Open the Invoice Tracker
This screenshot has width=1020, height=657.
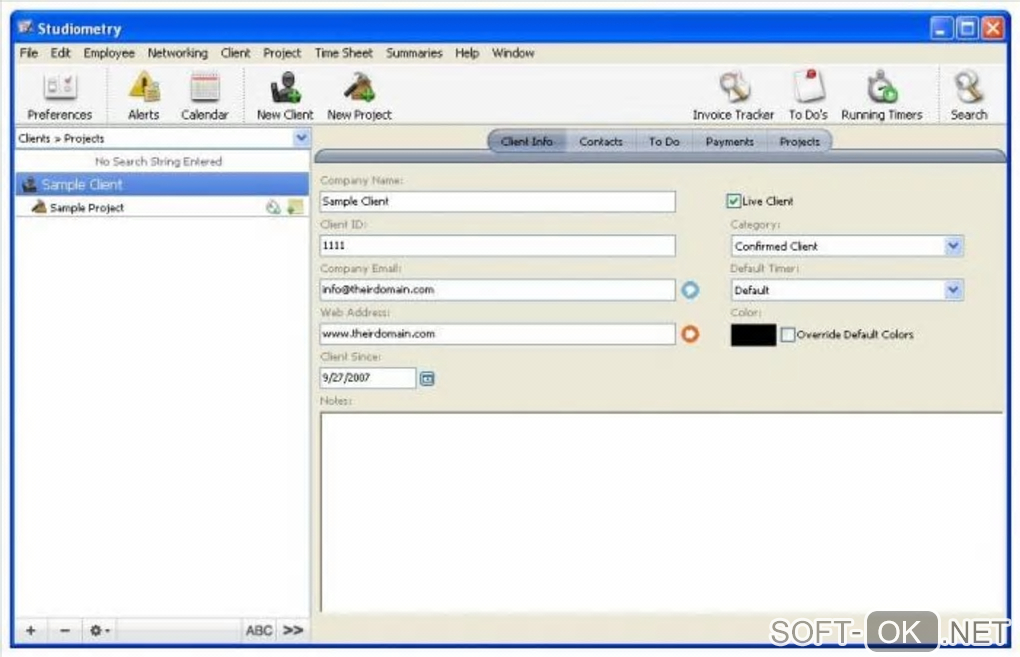point(733,96)
